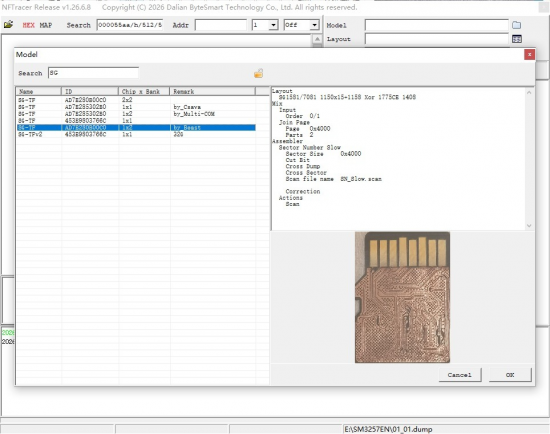Click the 'Order 0/1' line
The height and width of the screenshot is (434, 550).
tap(302, 116)
